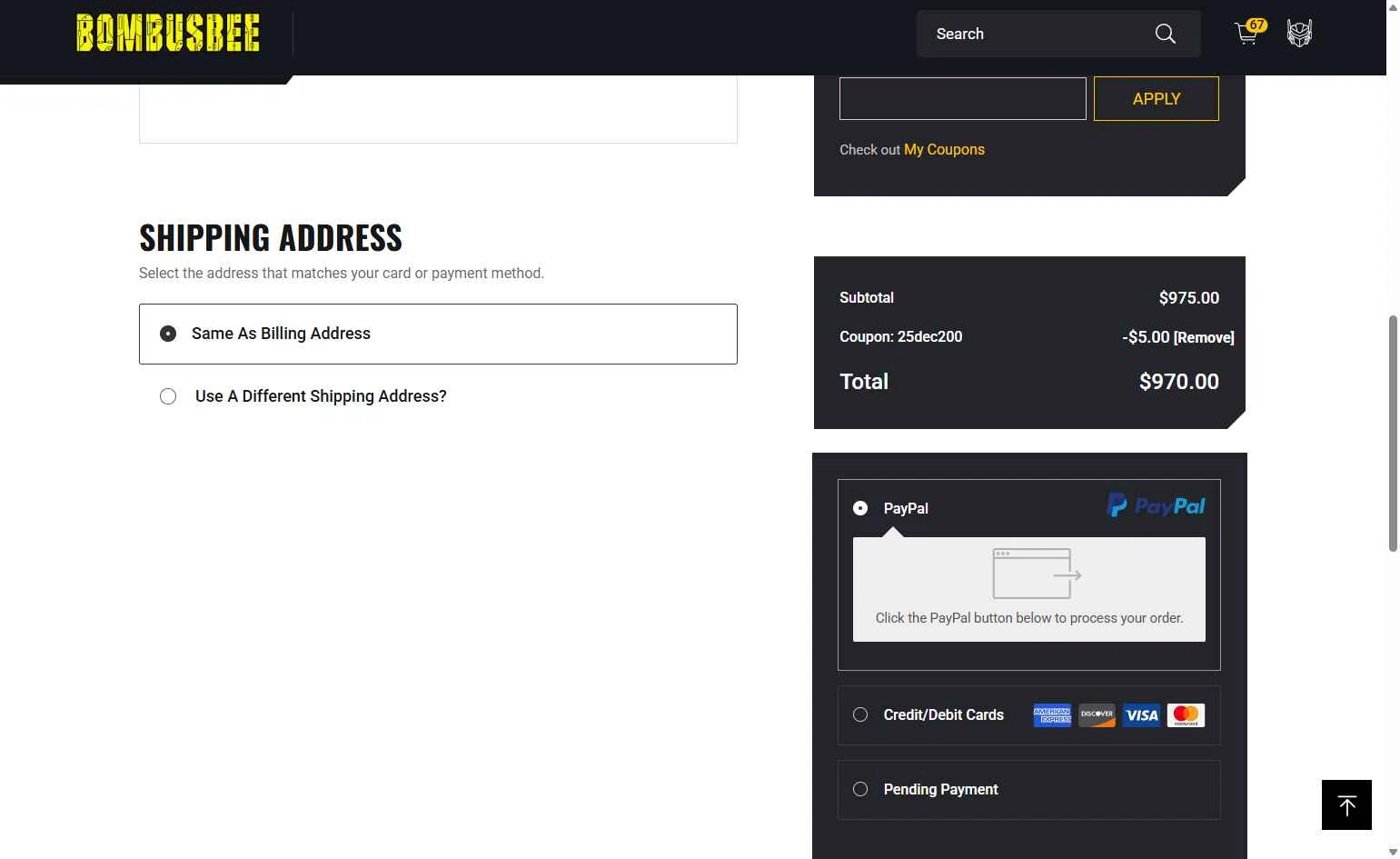
Task: Click the search magnifier icon
Action: tap(1165, 34)
